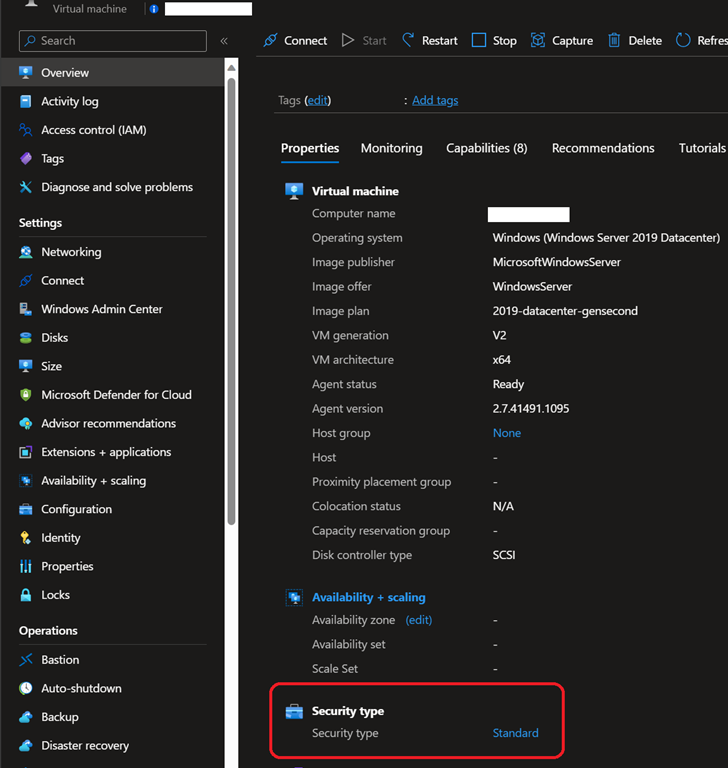Click the Delete trash can icon

click(x=614, y=41)
